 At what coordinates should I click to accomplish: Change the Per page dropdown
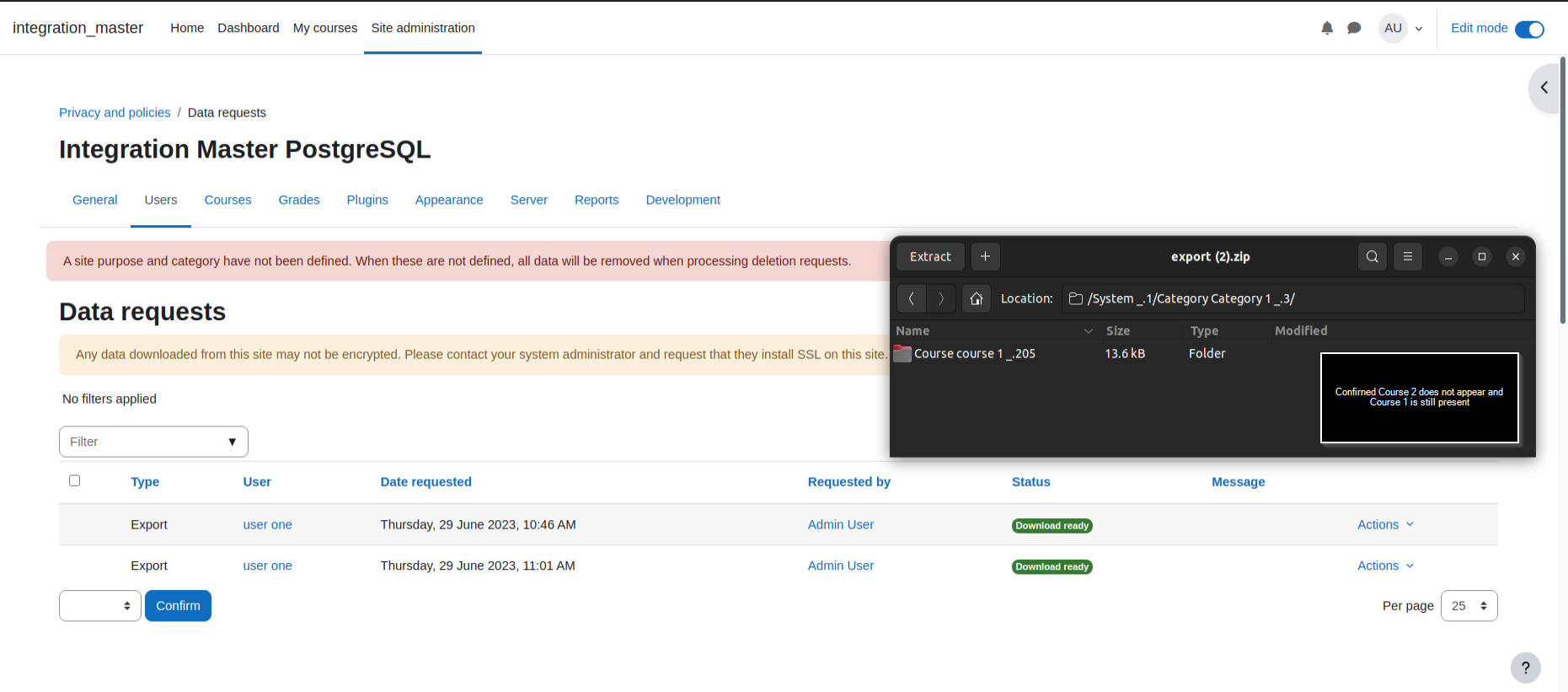point(1469,605)
